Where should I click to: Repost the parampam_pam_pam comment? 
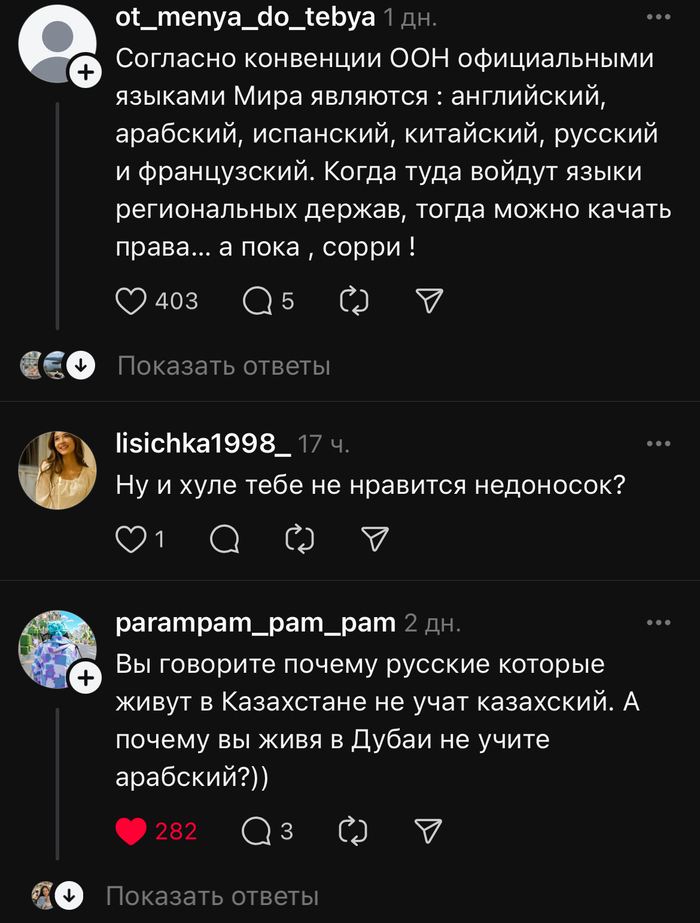[x=355, y=830]
